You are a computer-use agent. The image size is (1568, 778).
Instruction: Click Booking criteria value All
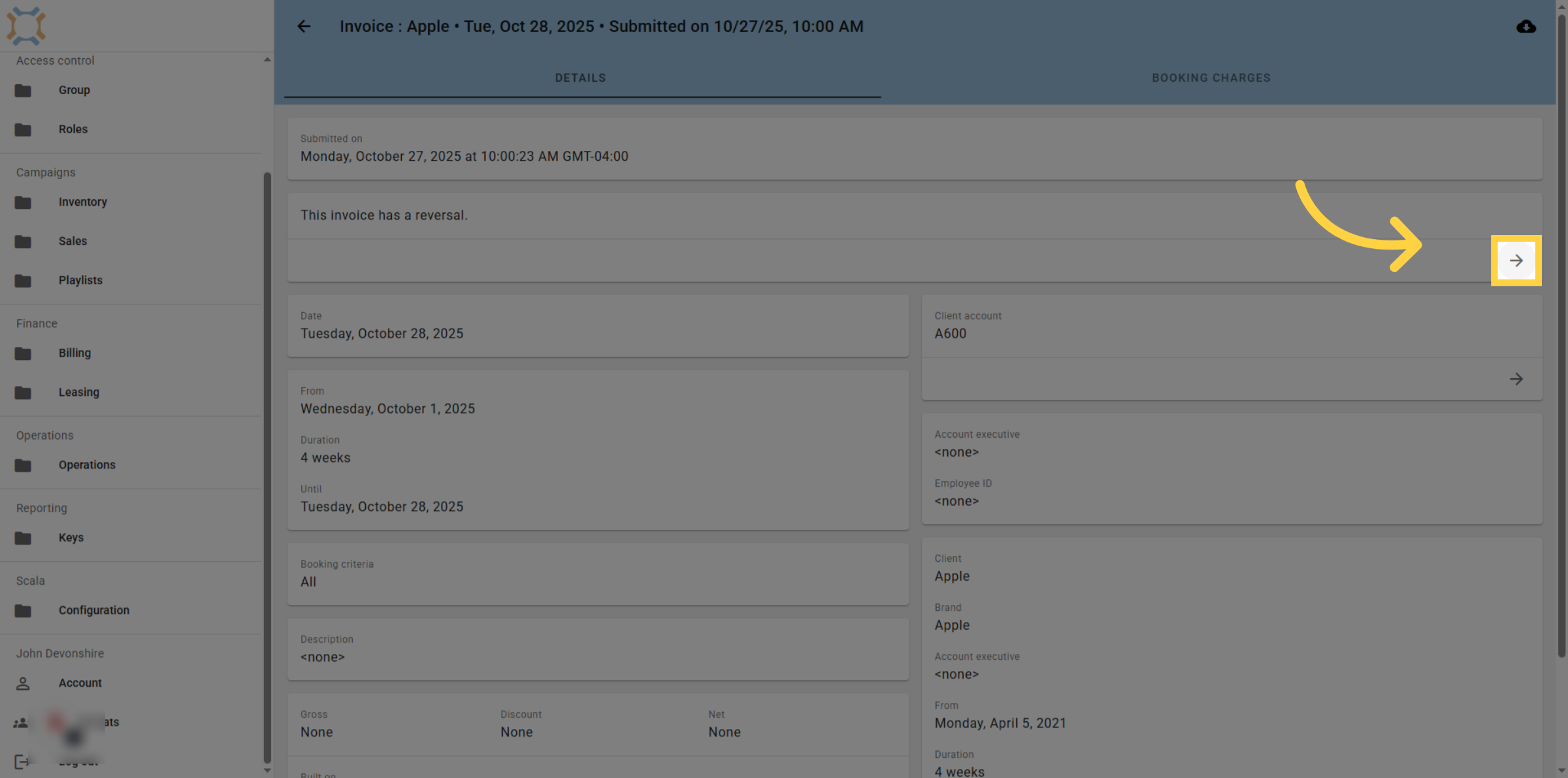point(308,581)
